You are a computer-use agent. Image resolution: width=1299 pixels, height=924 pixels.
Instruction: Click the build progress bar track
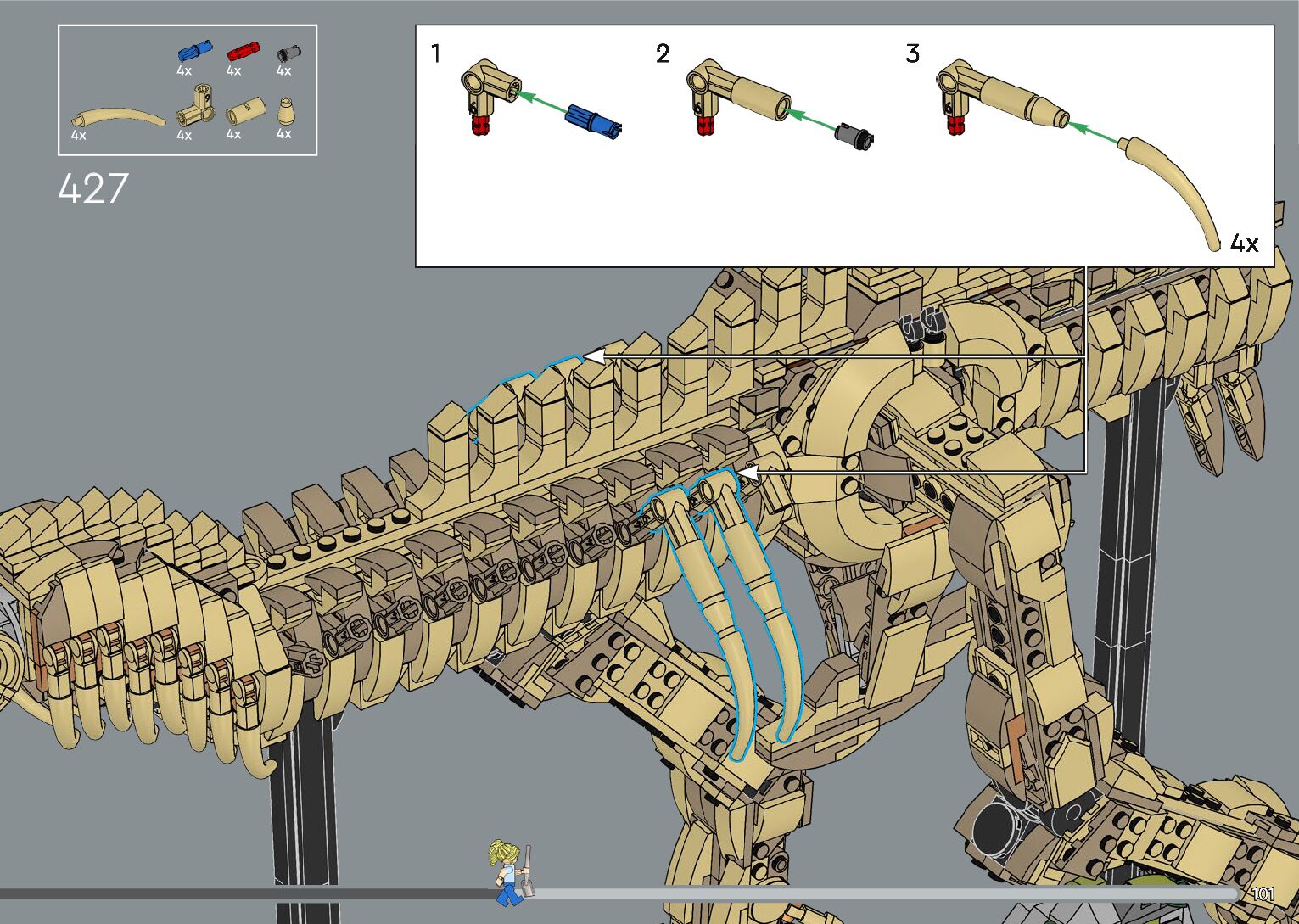tap(848, 893)
